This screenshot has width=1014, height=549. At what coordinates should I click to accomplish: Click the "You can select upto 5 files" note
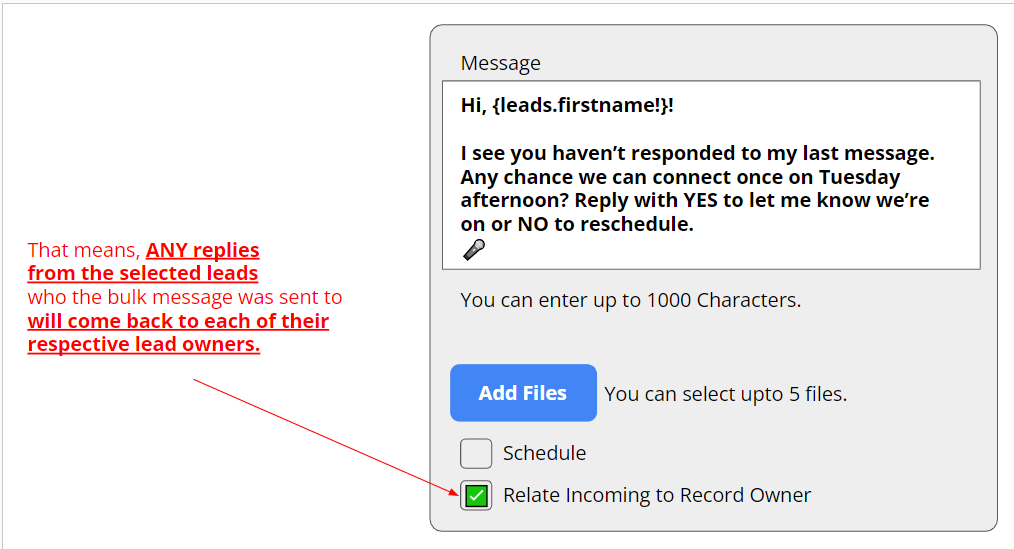(725, 394)
